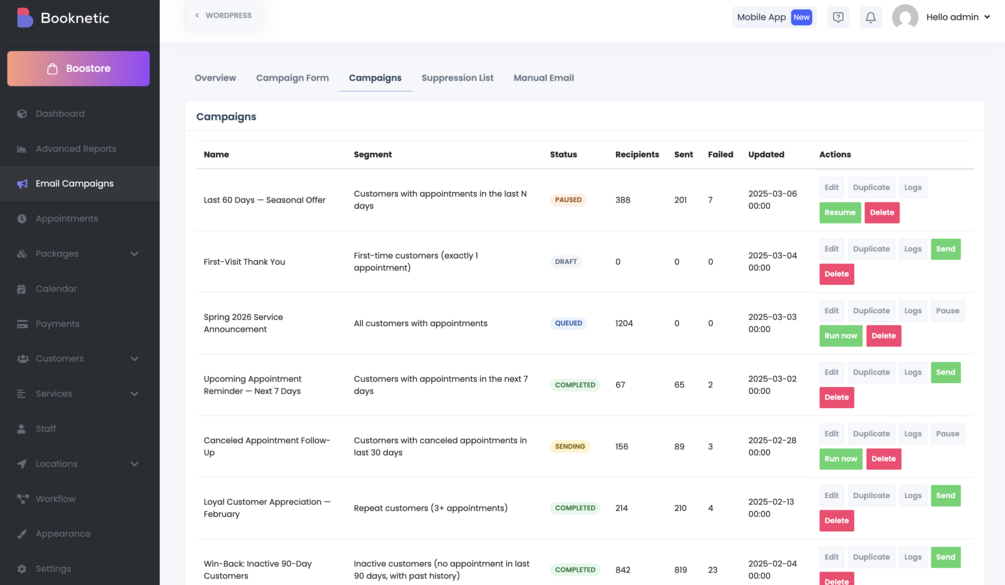The image size is (1005, 585).
Task: Expand the Customers sidebar submenu
Action: click(x=134, y=359)
